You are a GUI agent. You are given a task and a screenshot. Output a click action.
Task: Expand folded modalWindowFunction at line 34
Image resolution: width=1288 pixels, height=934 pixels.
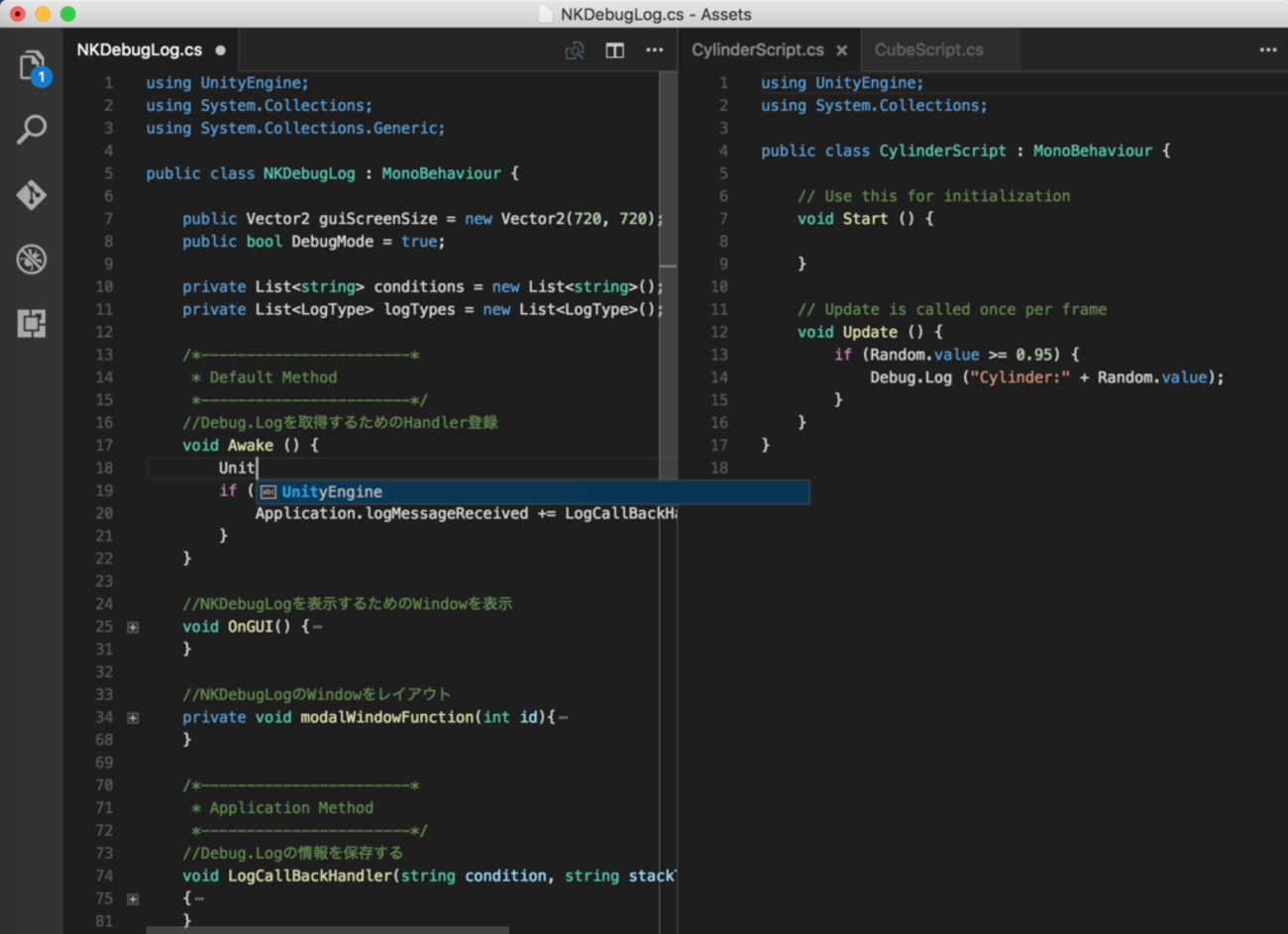[x=133, y=718]
